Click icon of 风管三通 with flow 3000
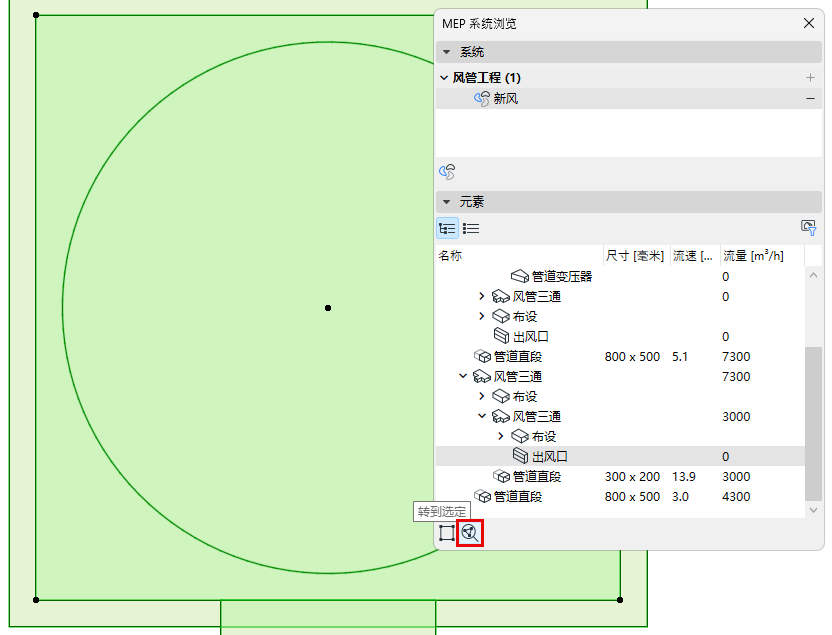 point(501,416)
